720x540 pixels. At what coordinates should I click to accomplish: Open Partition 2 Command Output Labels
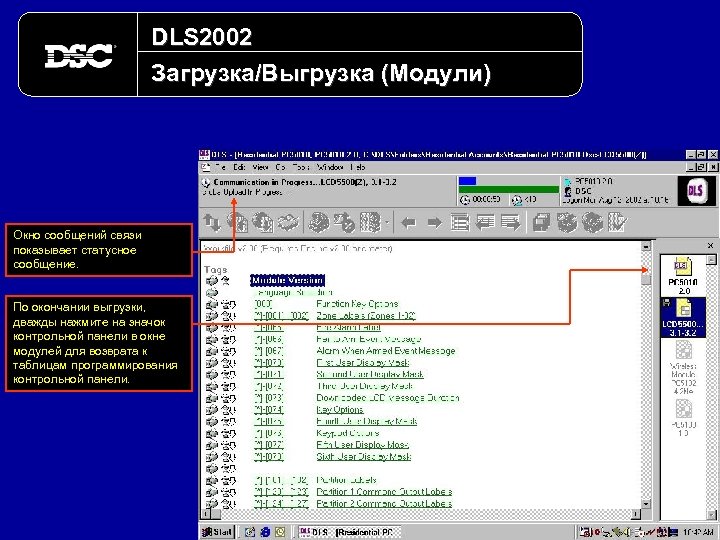coord(384,504)
